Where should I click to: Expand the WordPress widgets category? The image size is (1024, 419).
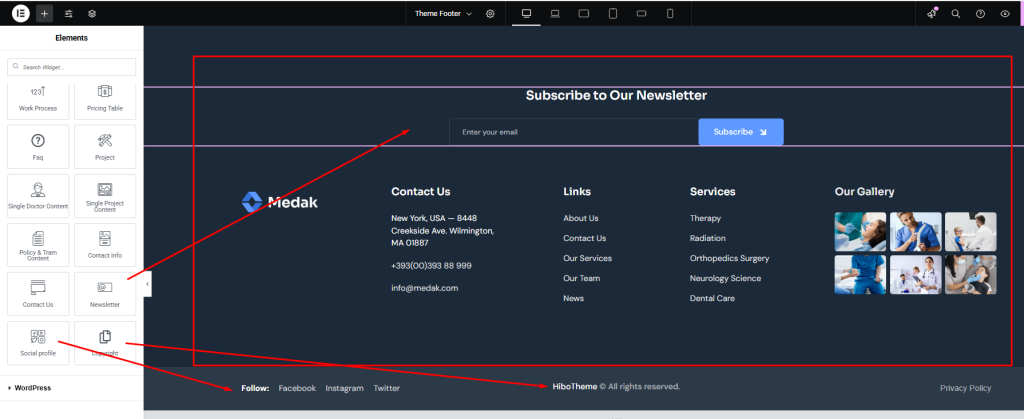(x=34, y=388)
